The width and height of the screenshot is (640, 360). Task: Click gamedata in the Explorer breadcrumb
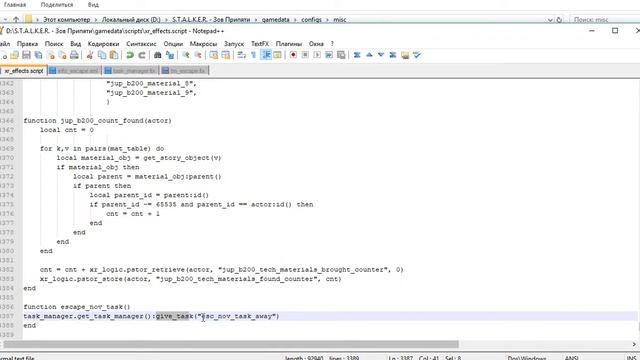coord(276,20)
